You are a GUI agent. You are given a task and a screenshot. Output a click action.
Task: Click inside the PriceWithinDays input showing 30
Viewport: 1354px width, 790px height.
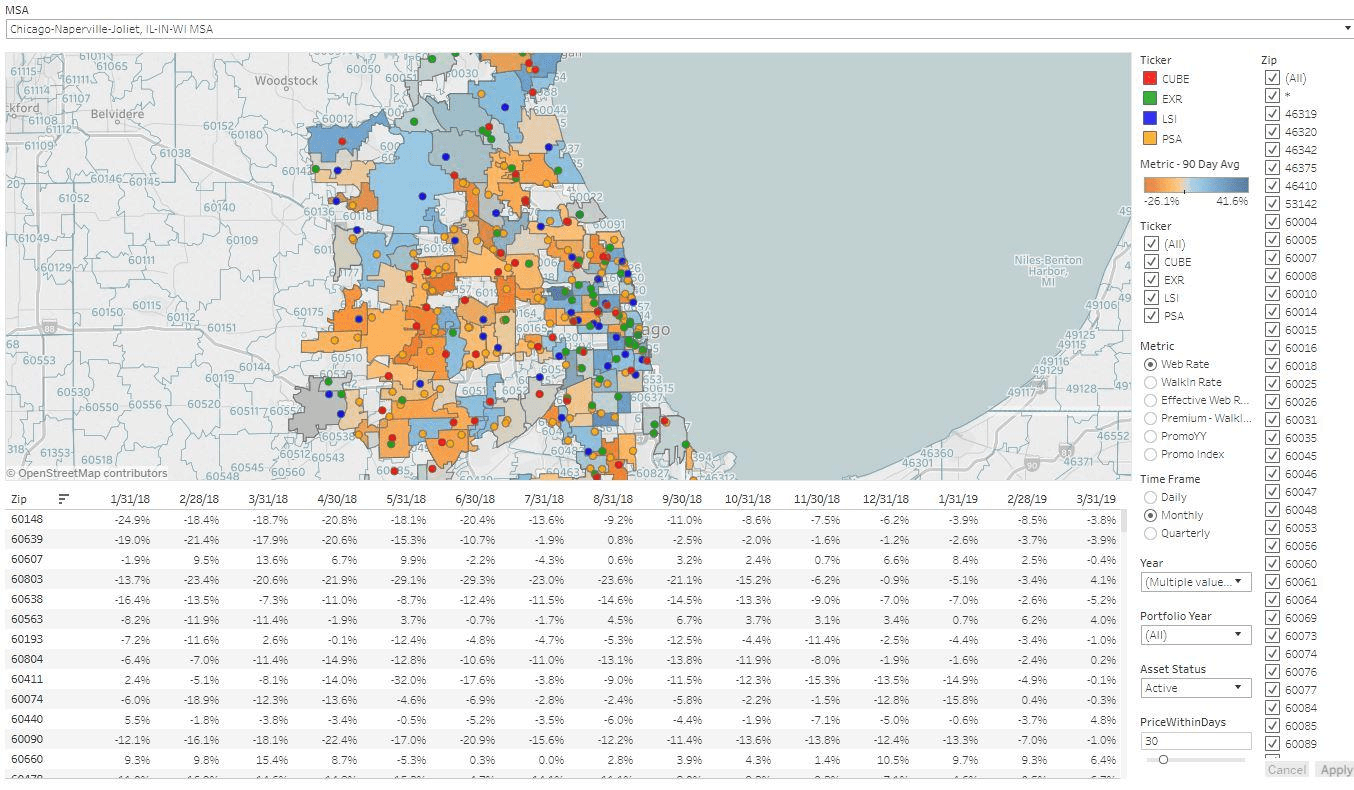pyautogui.click(x=1195, y=740)
